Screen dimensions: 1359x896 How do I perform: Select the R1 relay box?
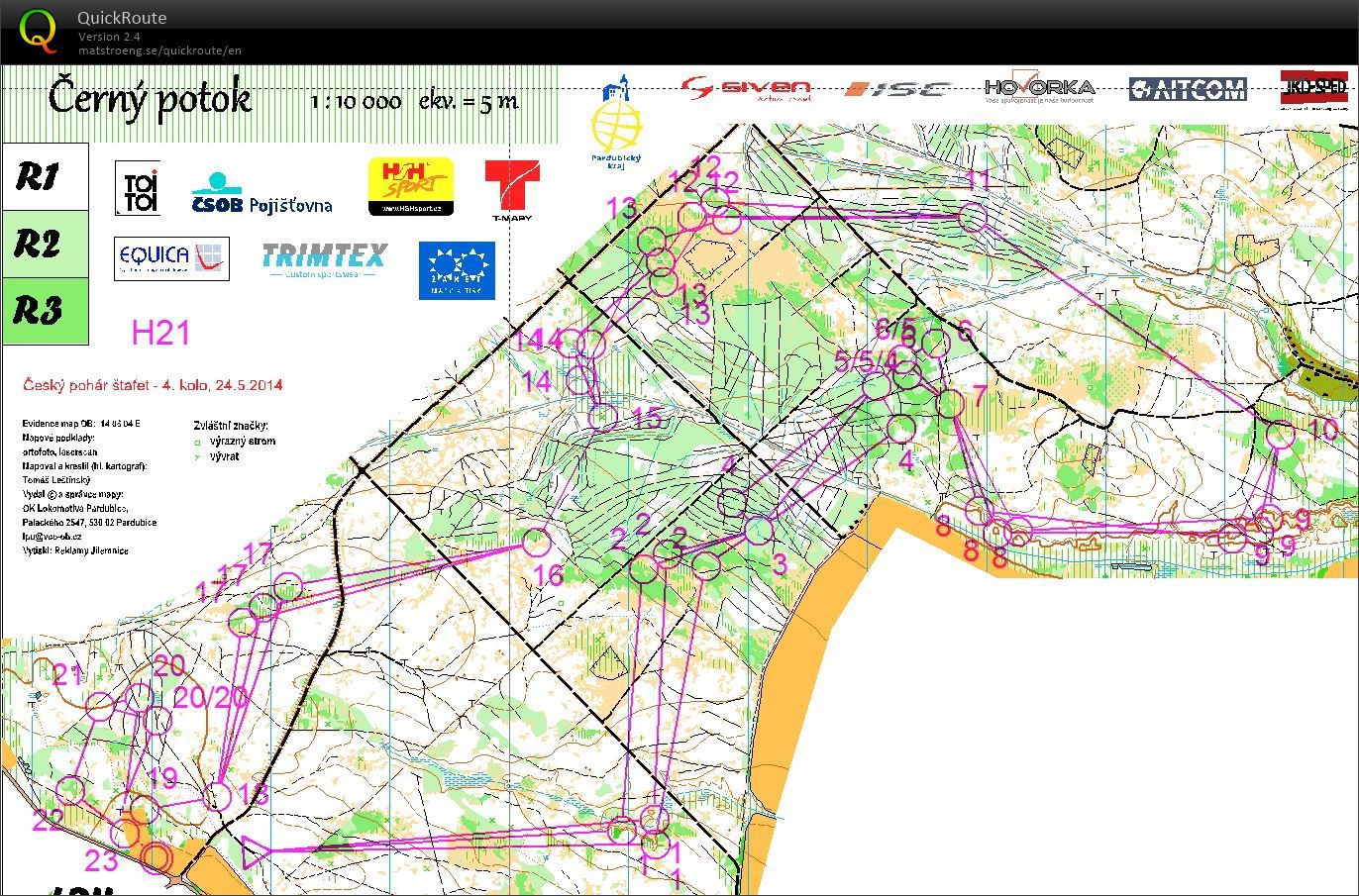point(45,176)
